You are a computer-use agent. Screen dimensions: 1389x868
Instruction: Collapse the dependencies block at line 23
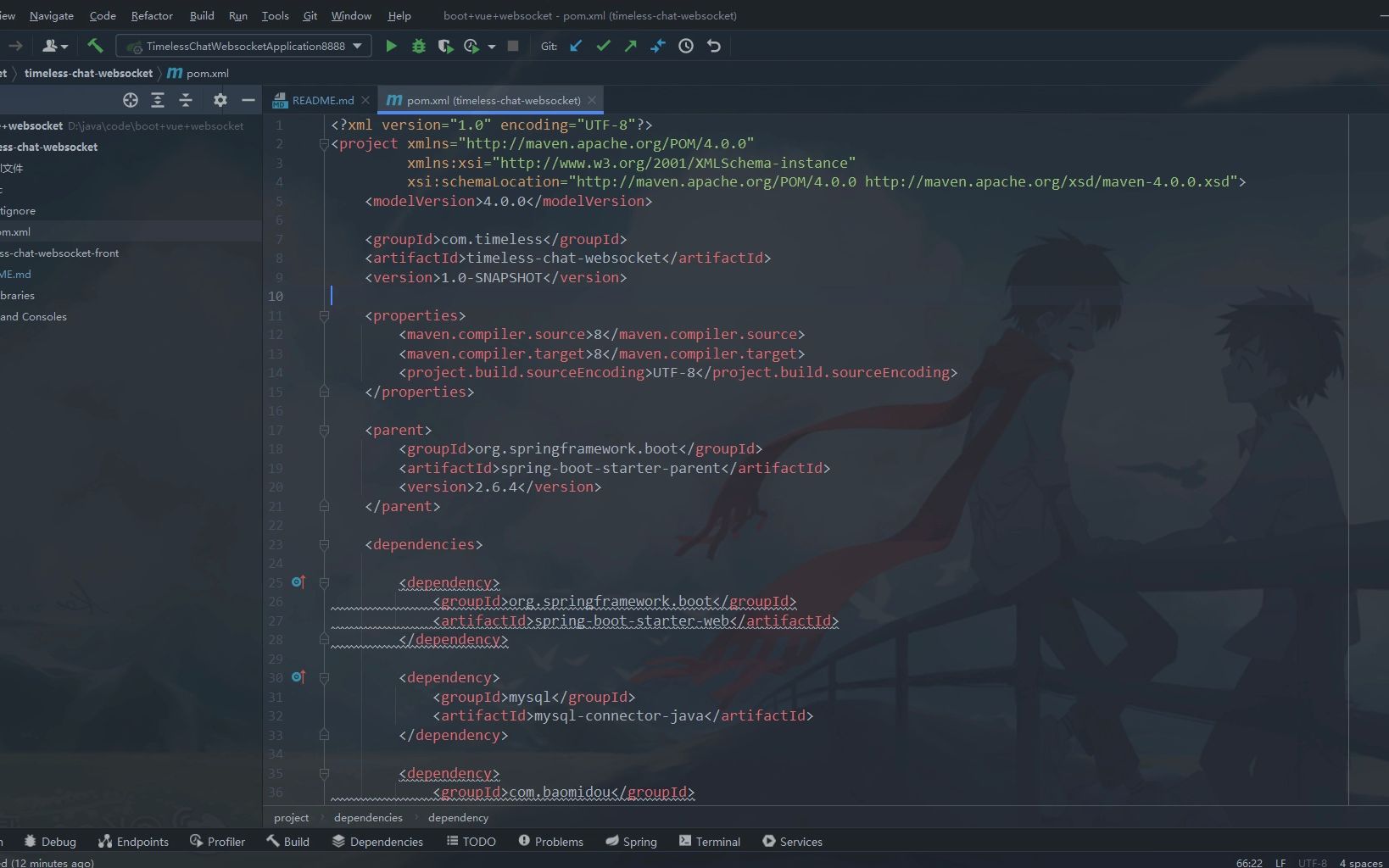pos(324,545)
